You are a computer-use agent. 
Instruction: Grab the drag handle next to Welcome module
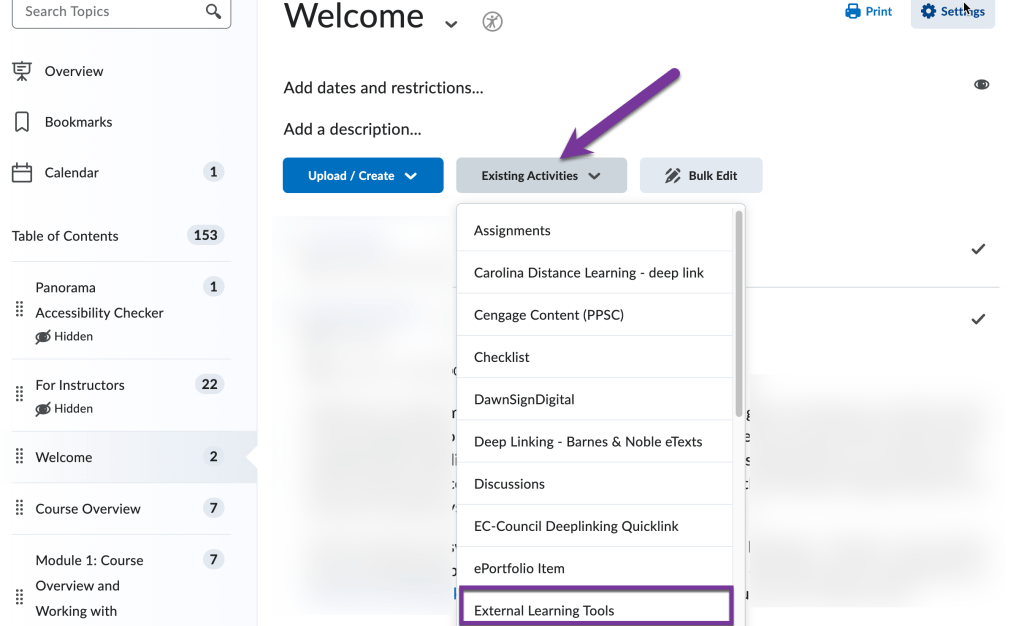18,456
